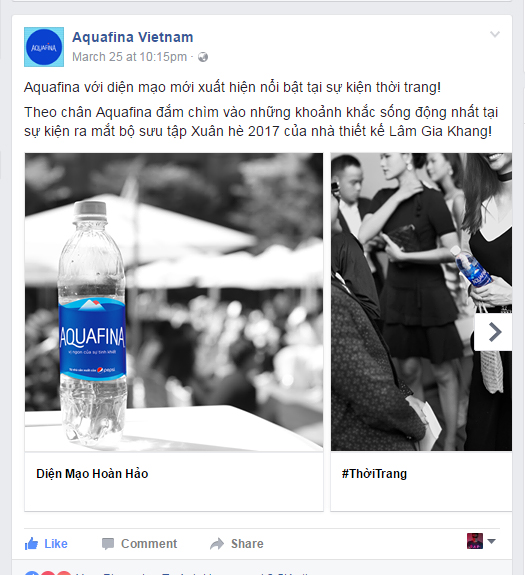525x575 pixels.
Task: Click the thumbs-up Like icon
Action: (x=31, y=543)
